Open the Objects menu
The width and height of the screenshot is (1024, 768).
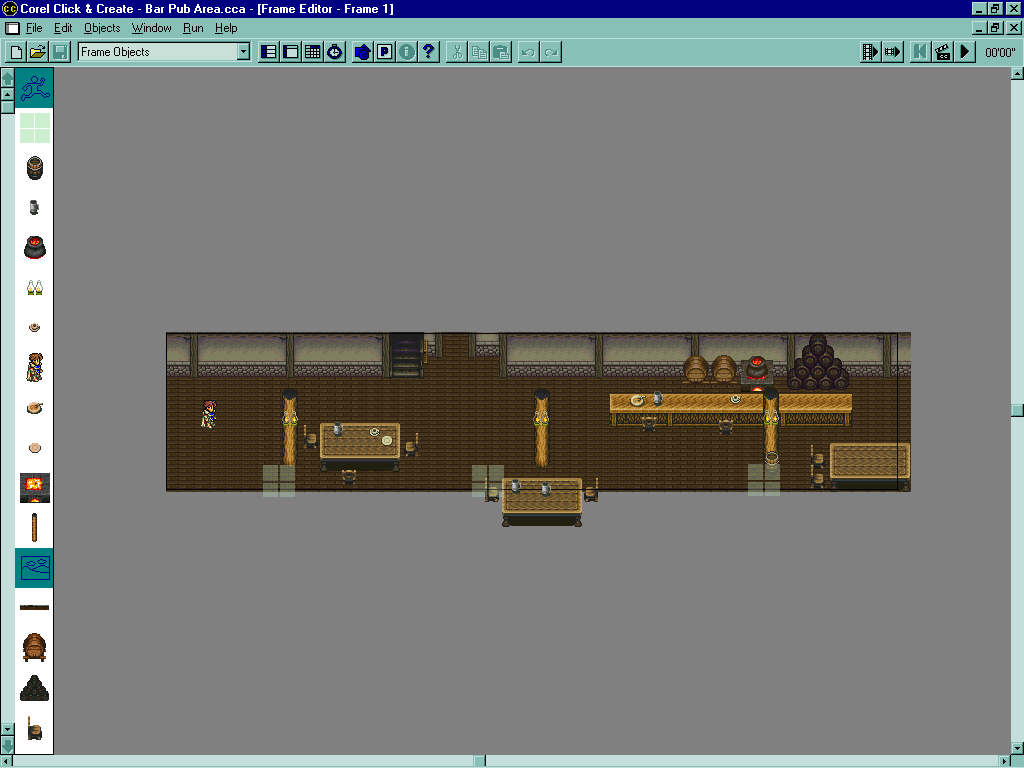[x=102, y=28]
